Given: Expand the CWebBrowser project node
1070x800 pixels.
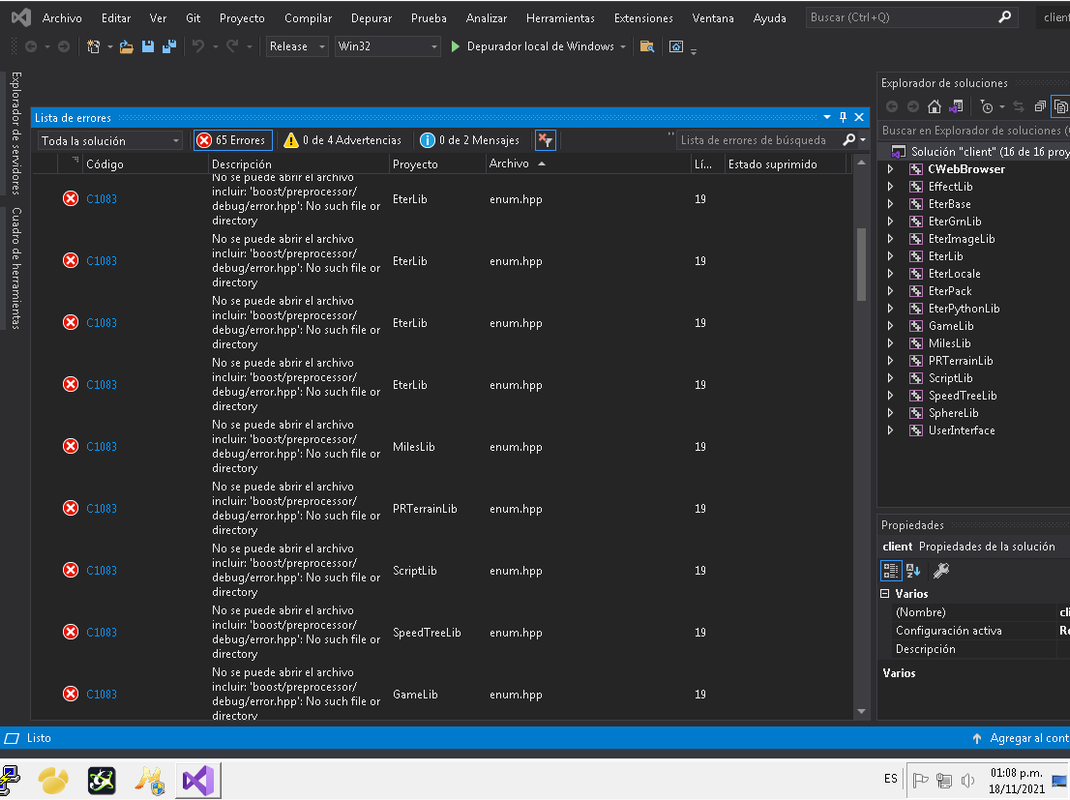Looking at the screenshot, I should (890, 169).
